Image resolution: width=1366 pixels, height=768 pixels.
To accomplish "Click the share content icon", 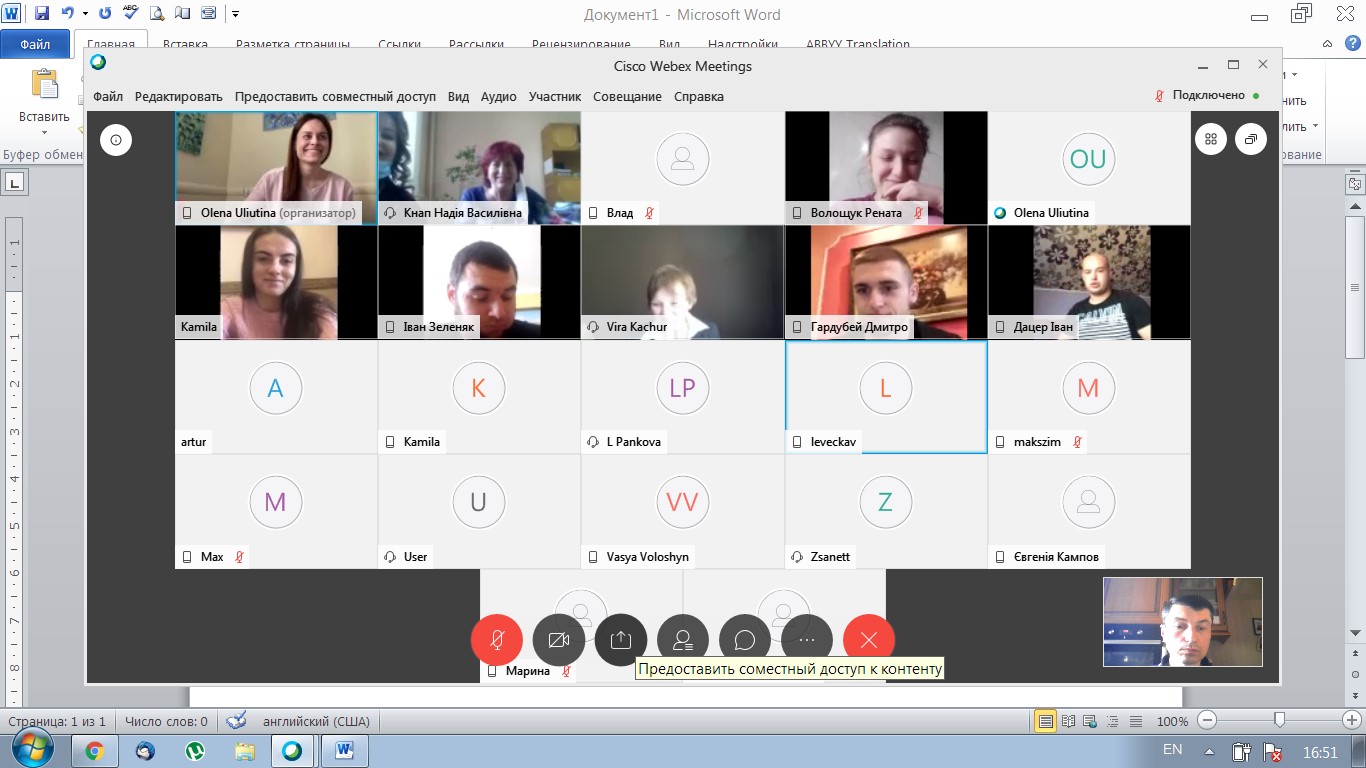I will pyautogui.click(x=621, y=640).
